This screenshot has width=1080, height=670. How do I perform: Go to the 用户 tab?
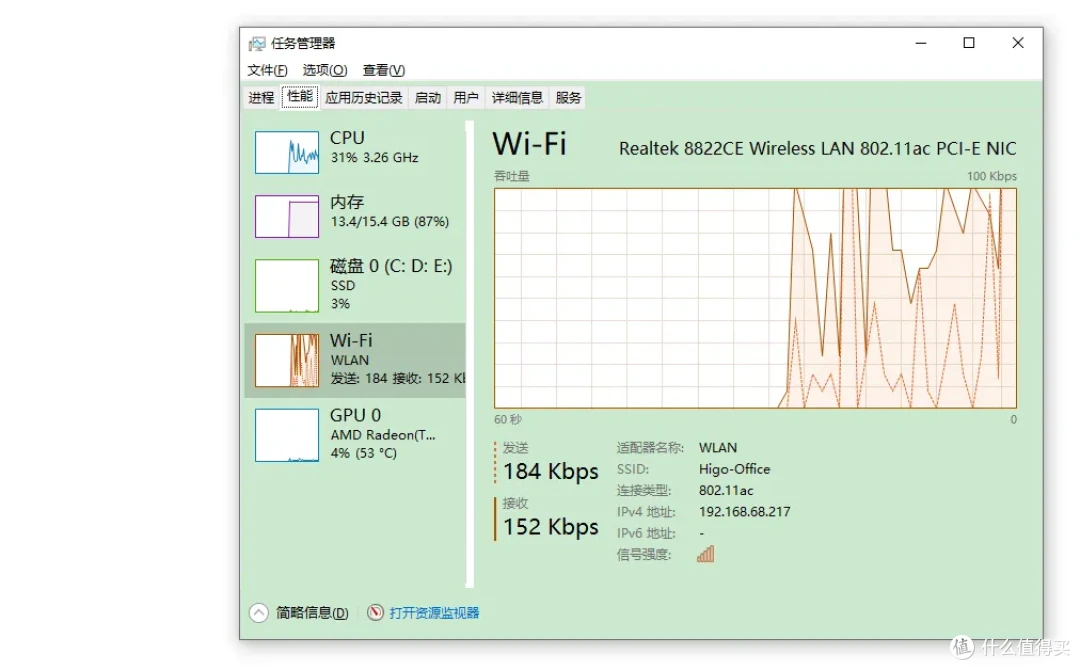click(x=466, y=98)
